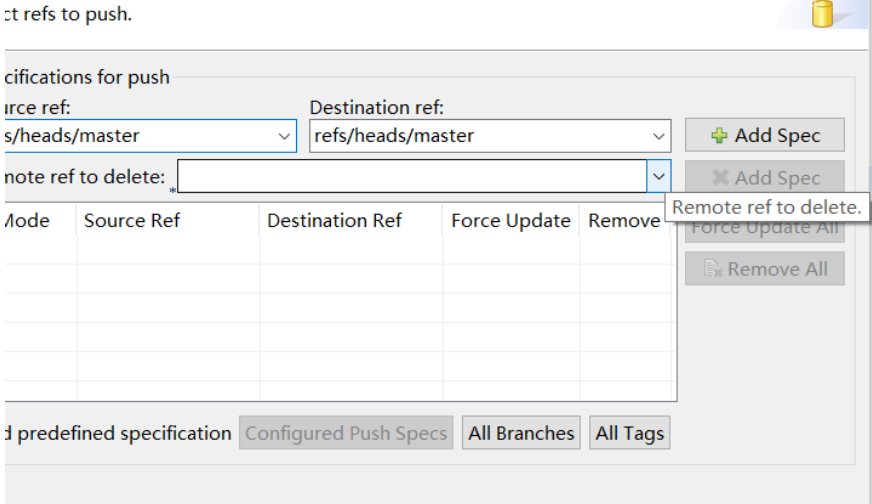
Task: Click the empty Remote ref to delete field
Action: [x=410, y=177]
